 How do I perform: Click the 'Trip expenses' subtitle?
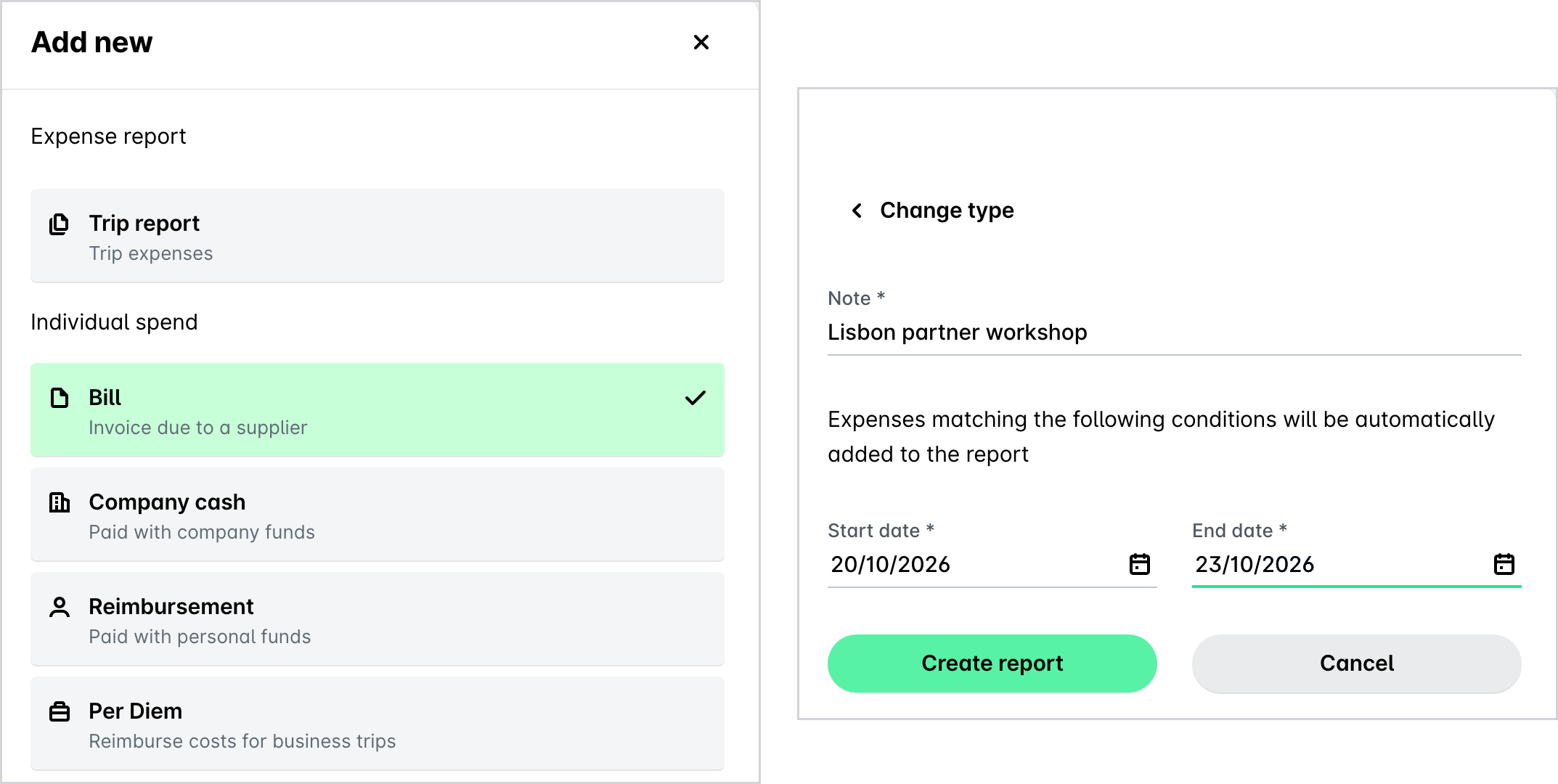[x=151, y=253]
